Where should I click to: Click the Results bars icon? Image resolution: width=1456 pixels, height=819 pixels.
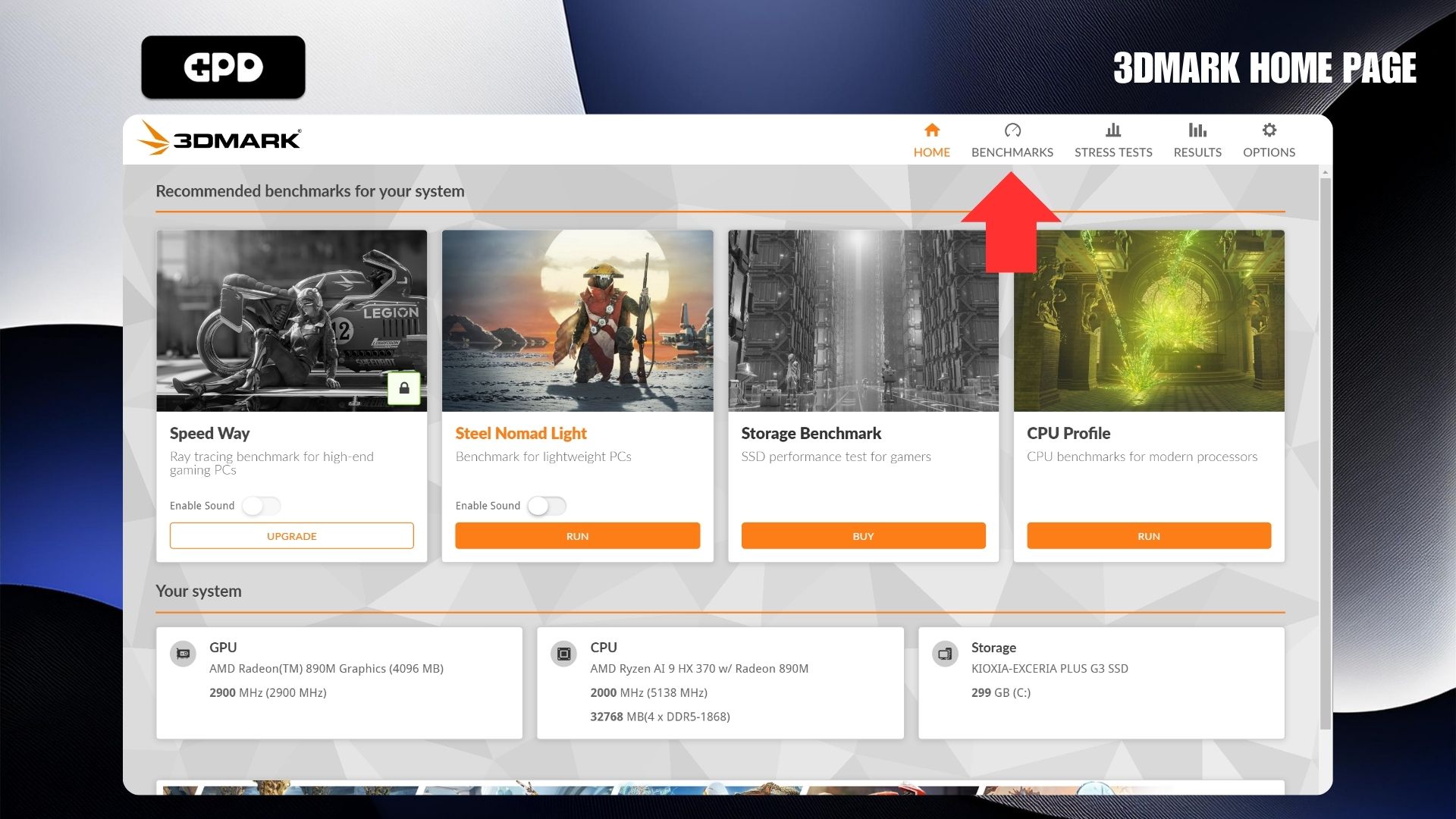coord(1197,130)
